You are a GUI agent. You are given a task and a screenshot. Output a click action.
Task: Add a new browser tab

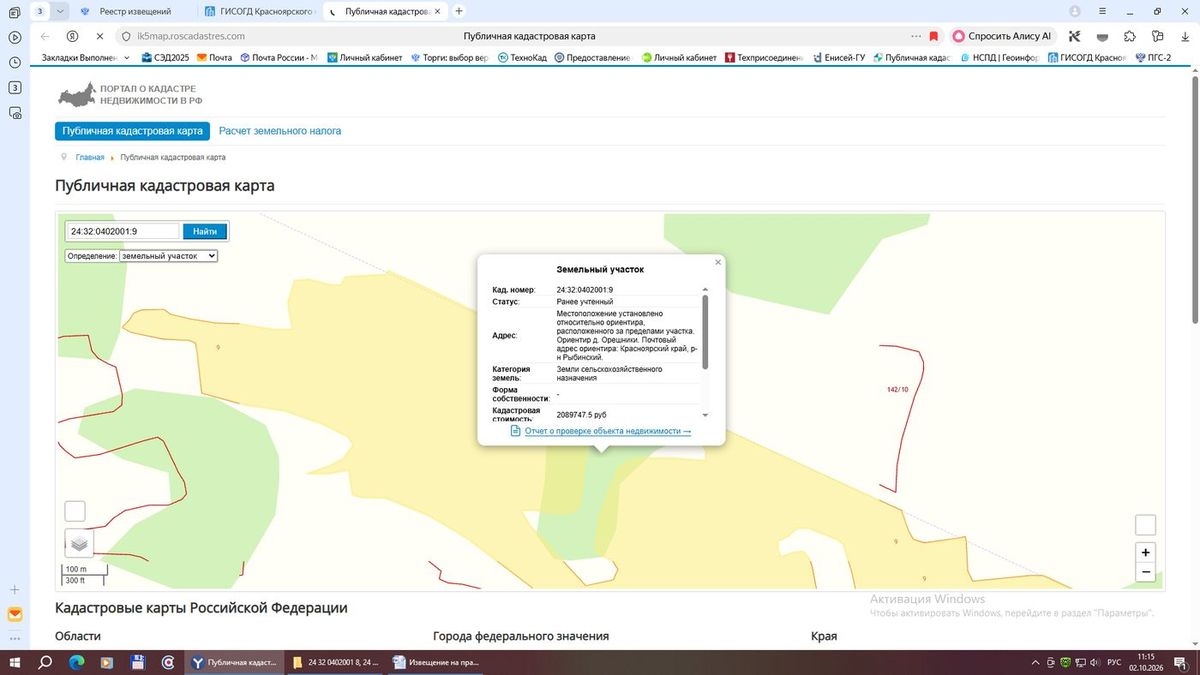[459, 11]
